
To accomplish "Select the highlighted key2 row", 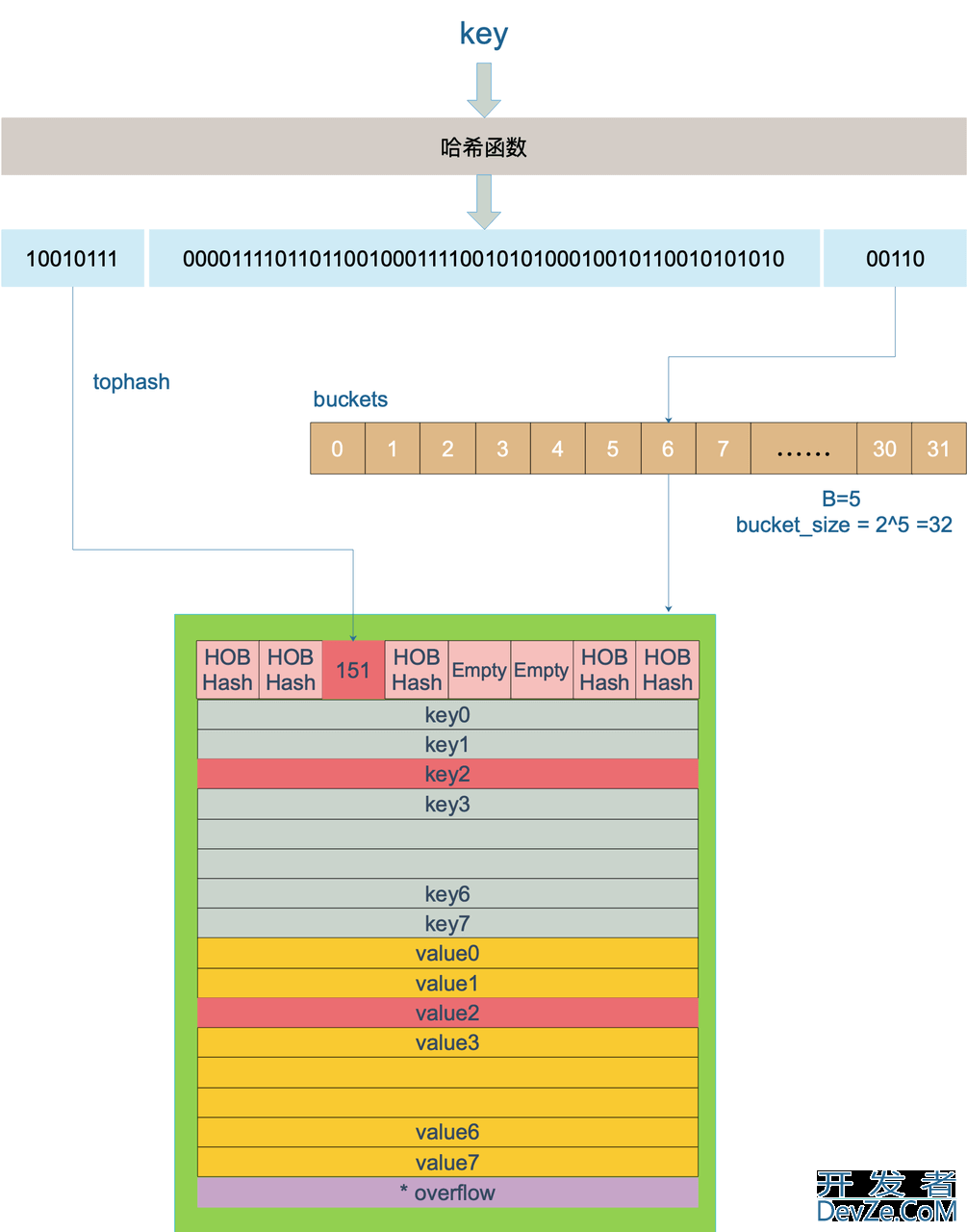I will [447, 775].
